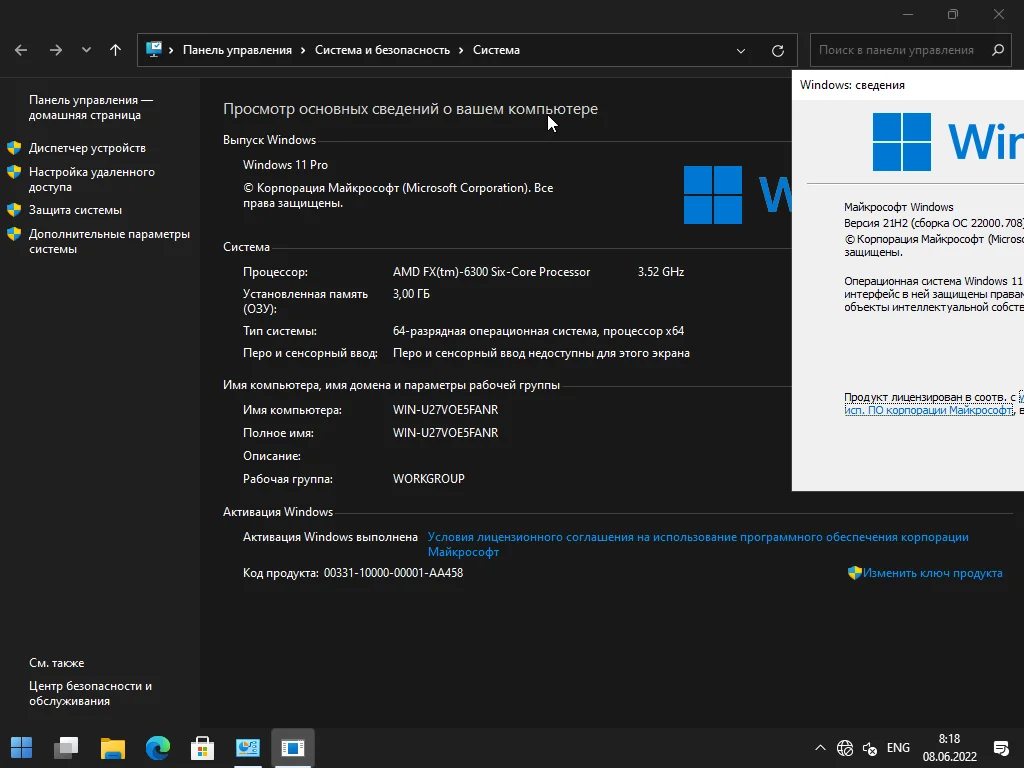Click 'Изменить ключ продукта' link
The height and width of the screenshot is (768, 1024).
tap(932, 573)
